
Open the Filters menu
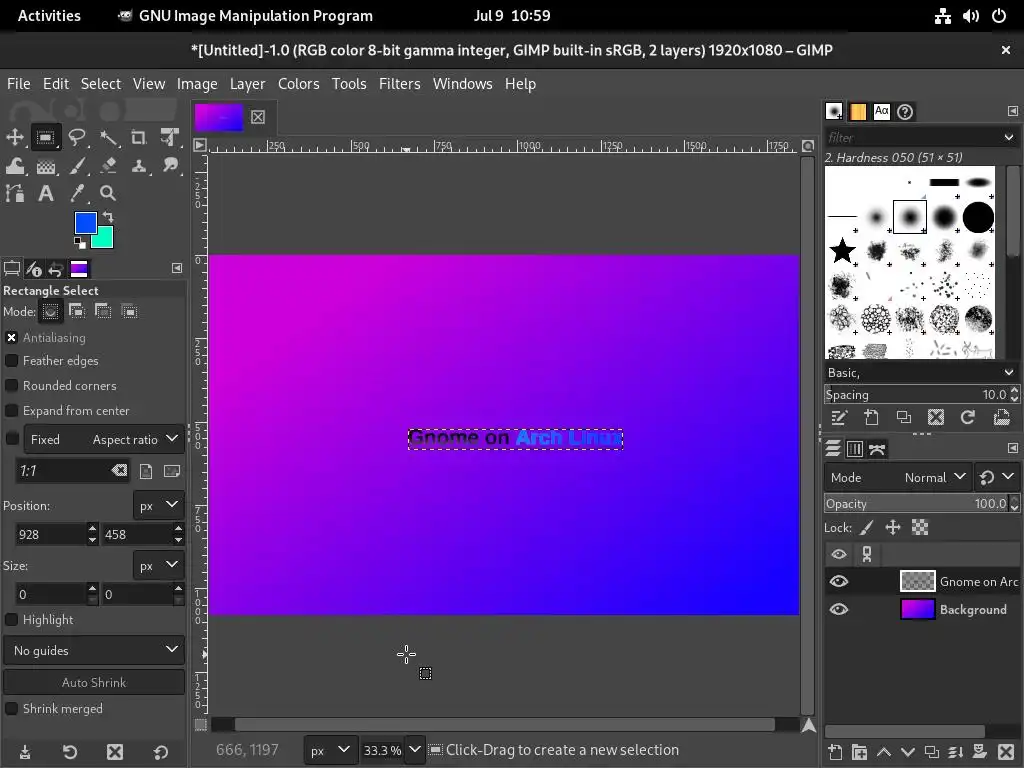(x=400, y=84)
